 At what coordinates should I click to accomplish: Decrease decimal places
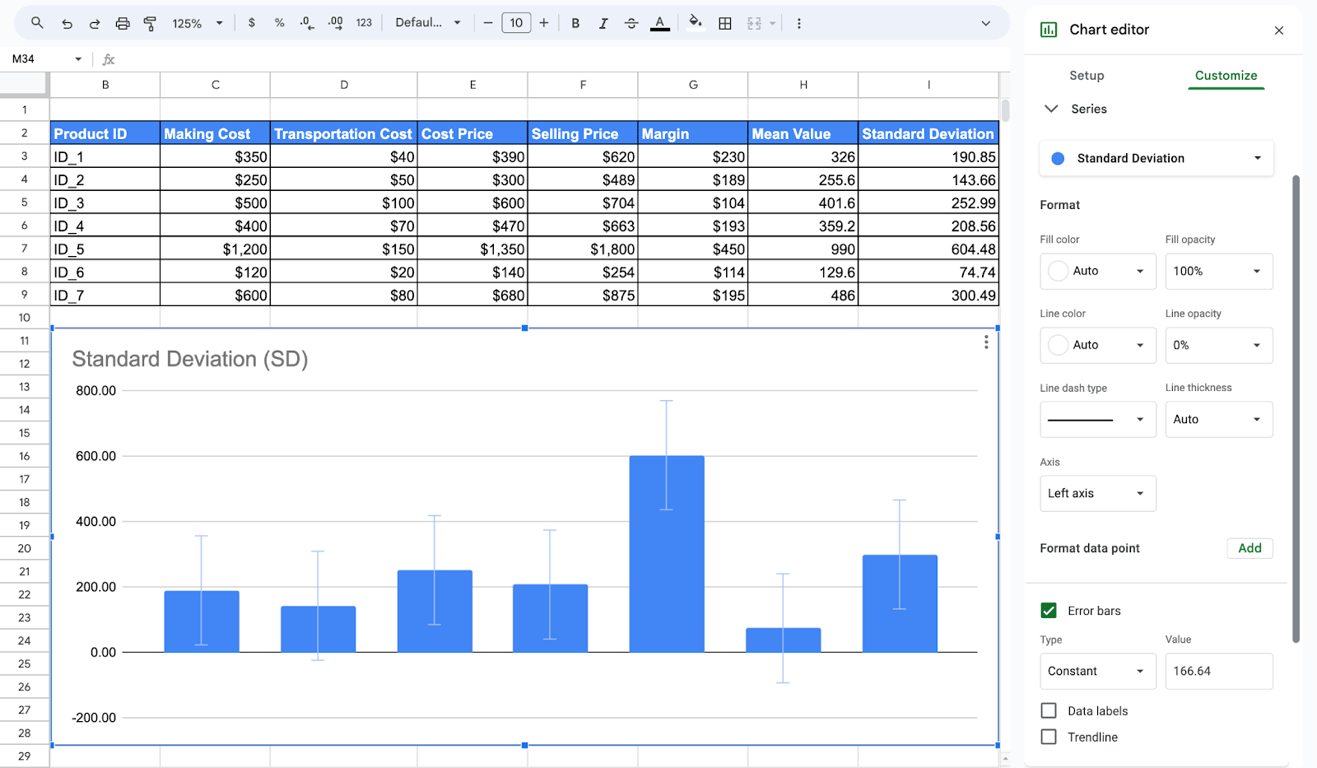point(306,23)
